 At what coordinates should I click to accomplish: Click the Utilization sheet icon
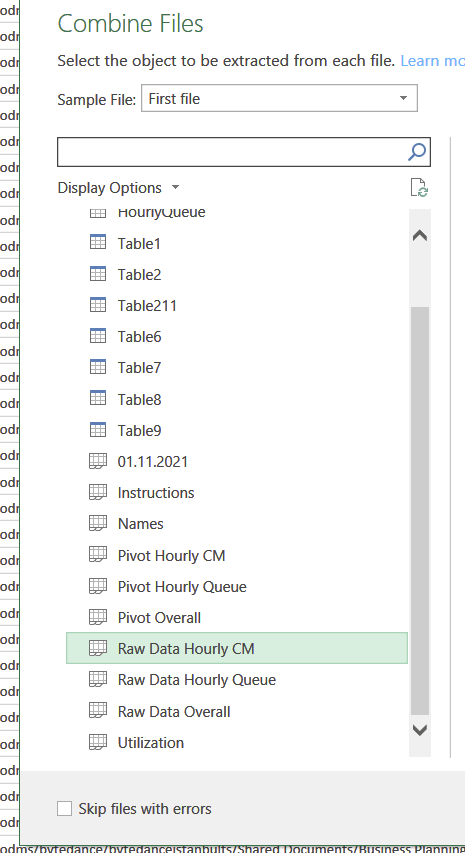(x=97, y=742)
